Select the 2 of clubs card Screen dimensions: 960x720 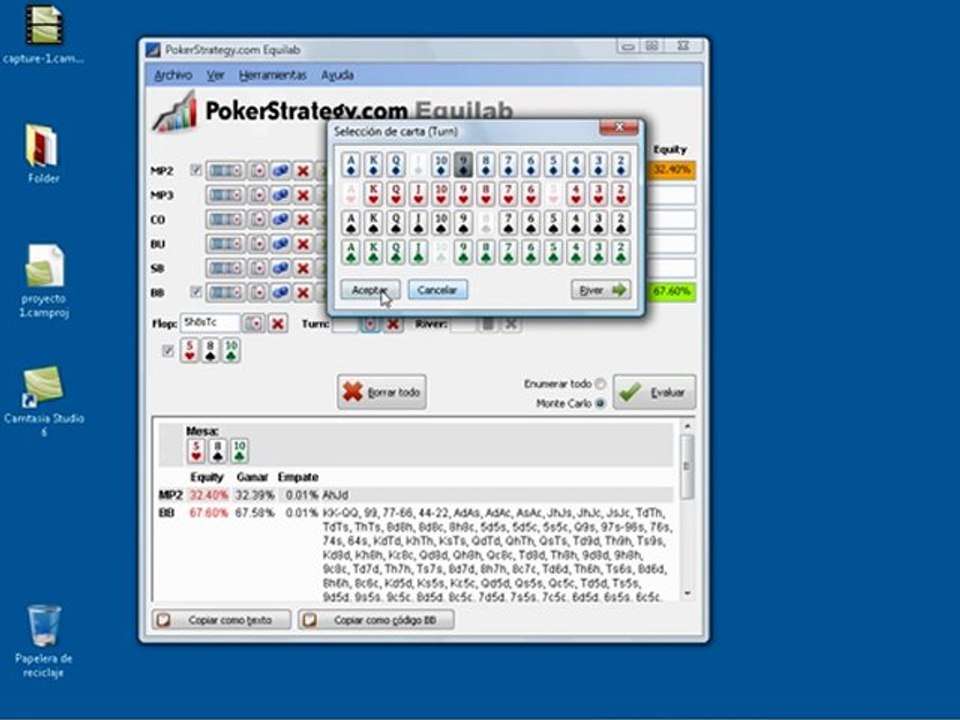[x=621, y=252]
